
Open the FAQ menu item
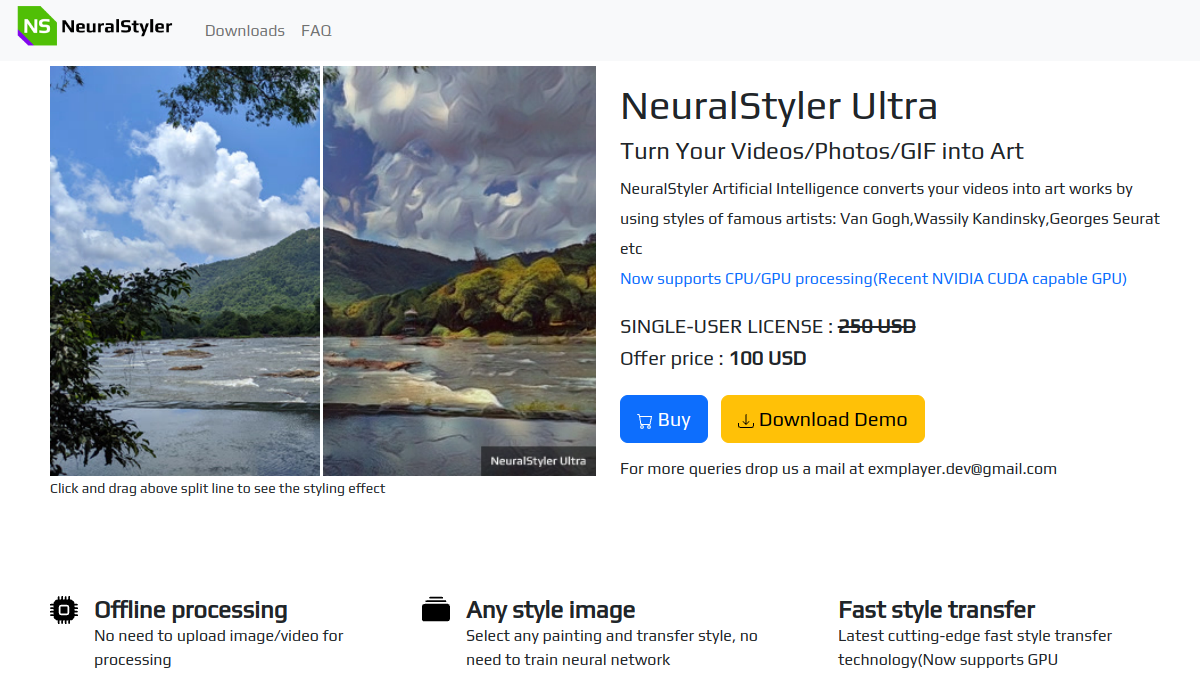click(316, 31)
